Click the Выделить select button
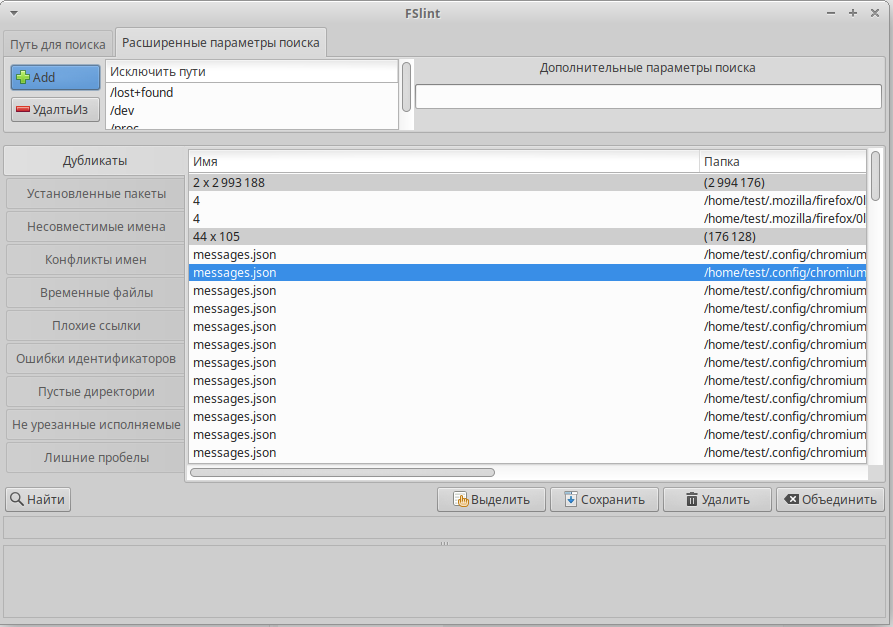Image resolution: width=893 pixels, height=627 pixels. pos(491,499)
